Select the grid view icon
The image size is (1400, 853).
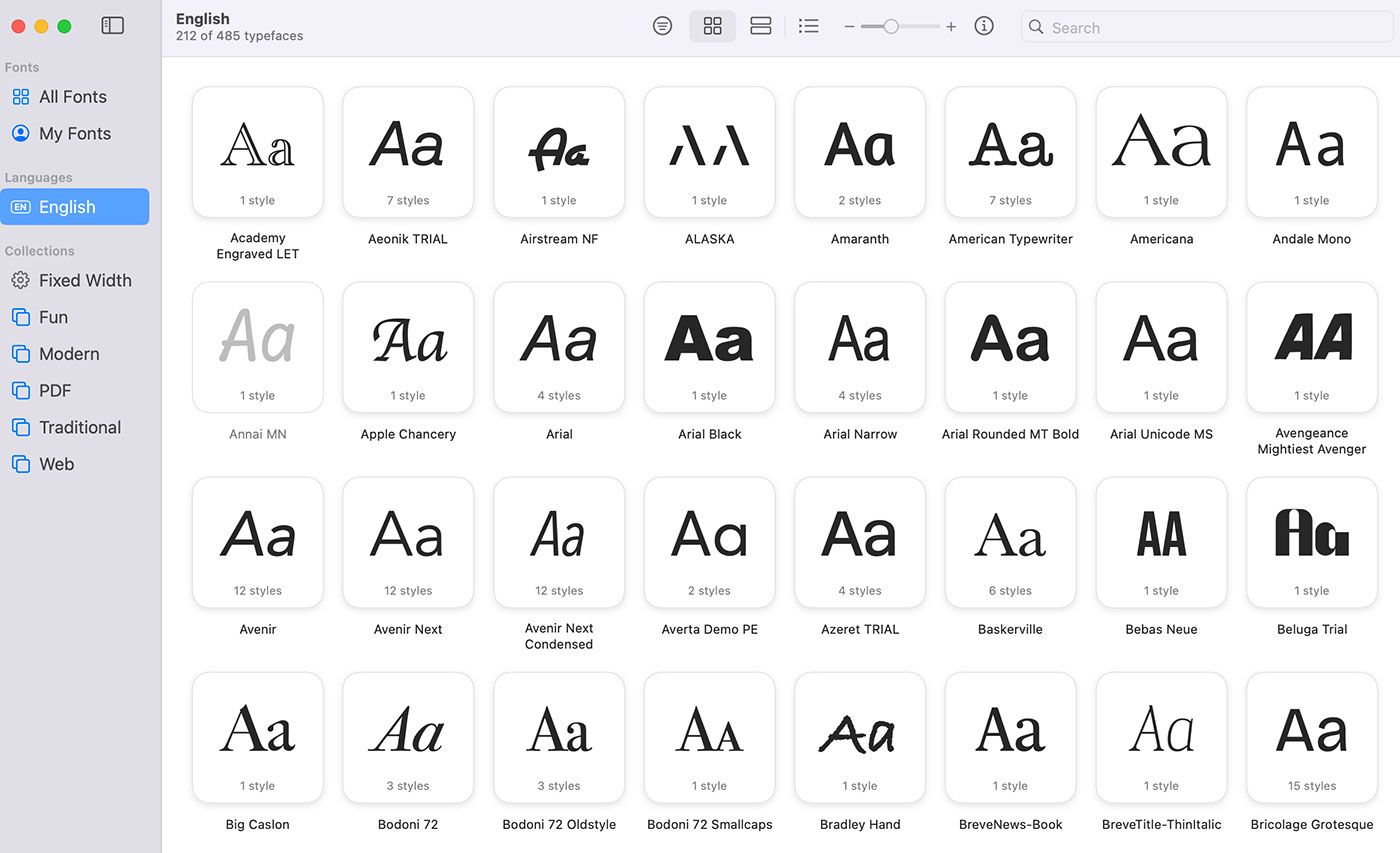point(712,26)
